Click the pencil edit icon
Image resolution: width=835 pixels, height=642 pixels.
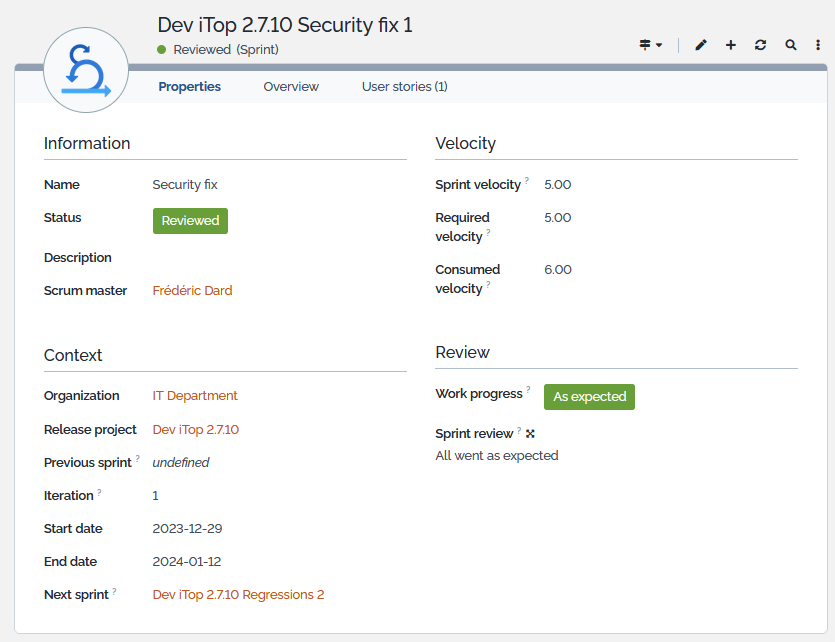701,45
